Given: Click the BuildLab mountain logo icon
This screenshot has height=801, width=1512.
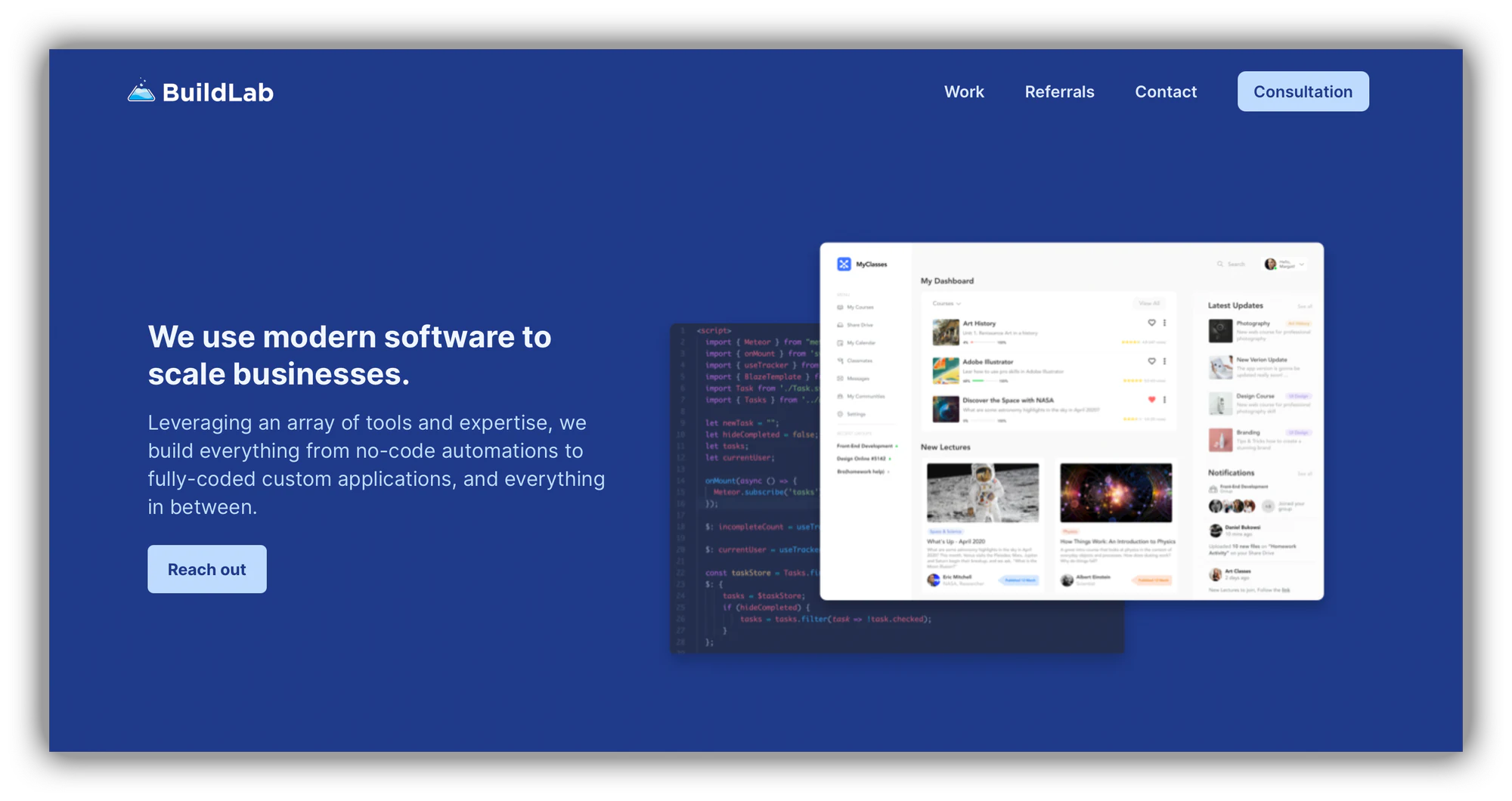Looking at the screenshot, I should tap(141, 91).
